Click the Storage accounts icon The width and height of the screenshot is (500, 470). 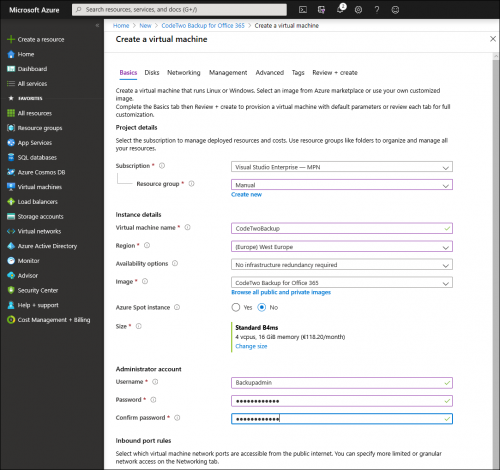11,217
